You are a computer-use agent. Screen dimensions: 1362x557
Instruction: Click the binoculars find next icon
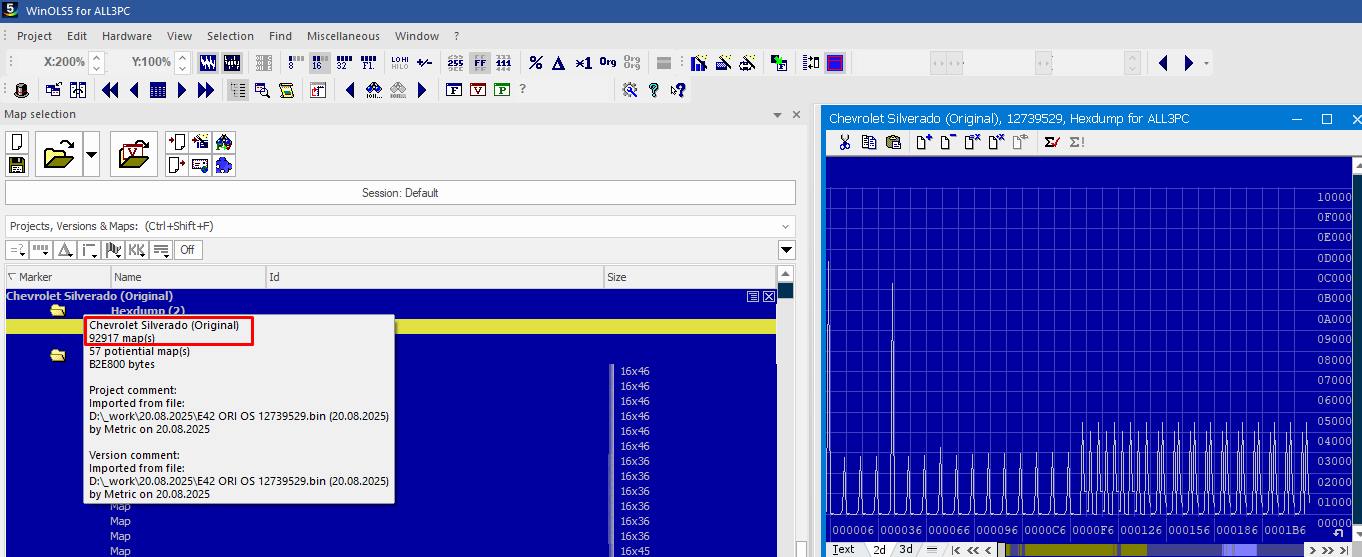point(374,90)
